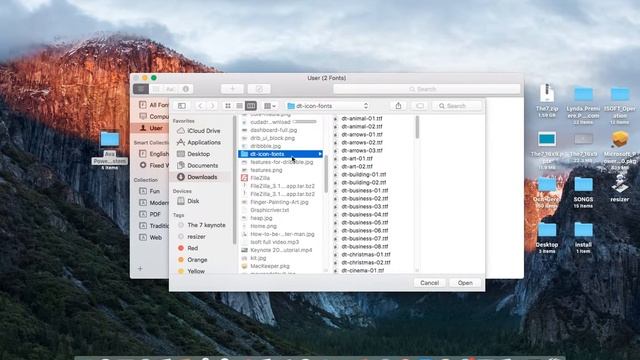Viewport: 640px width, 360px height.
Task: Click the Cancel button
Action: pyautogui.click(x=429, y=282)
